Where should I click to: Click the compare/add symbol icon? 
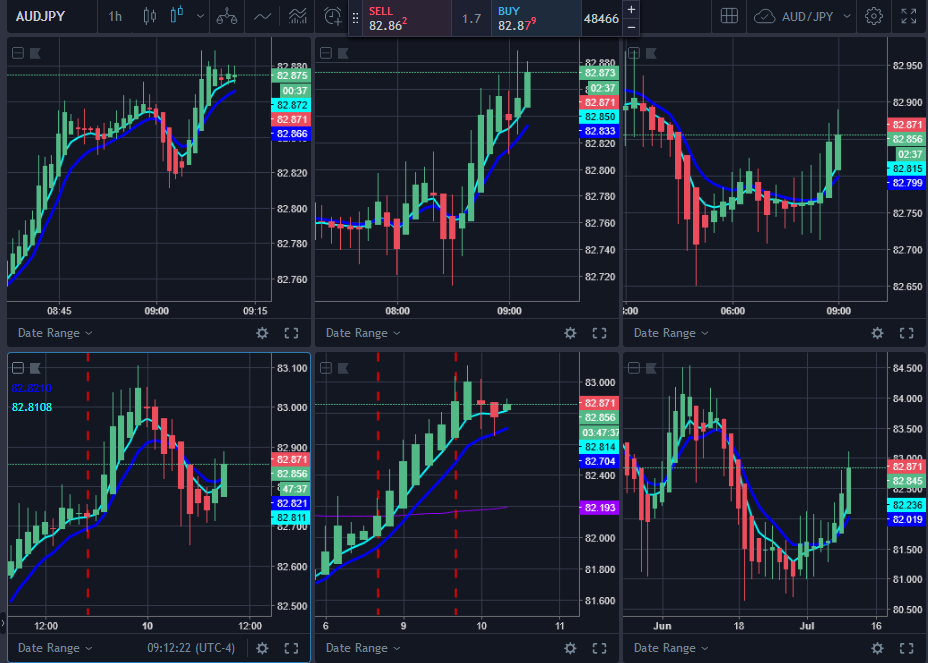click(227, 16)
